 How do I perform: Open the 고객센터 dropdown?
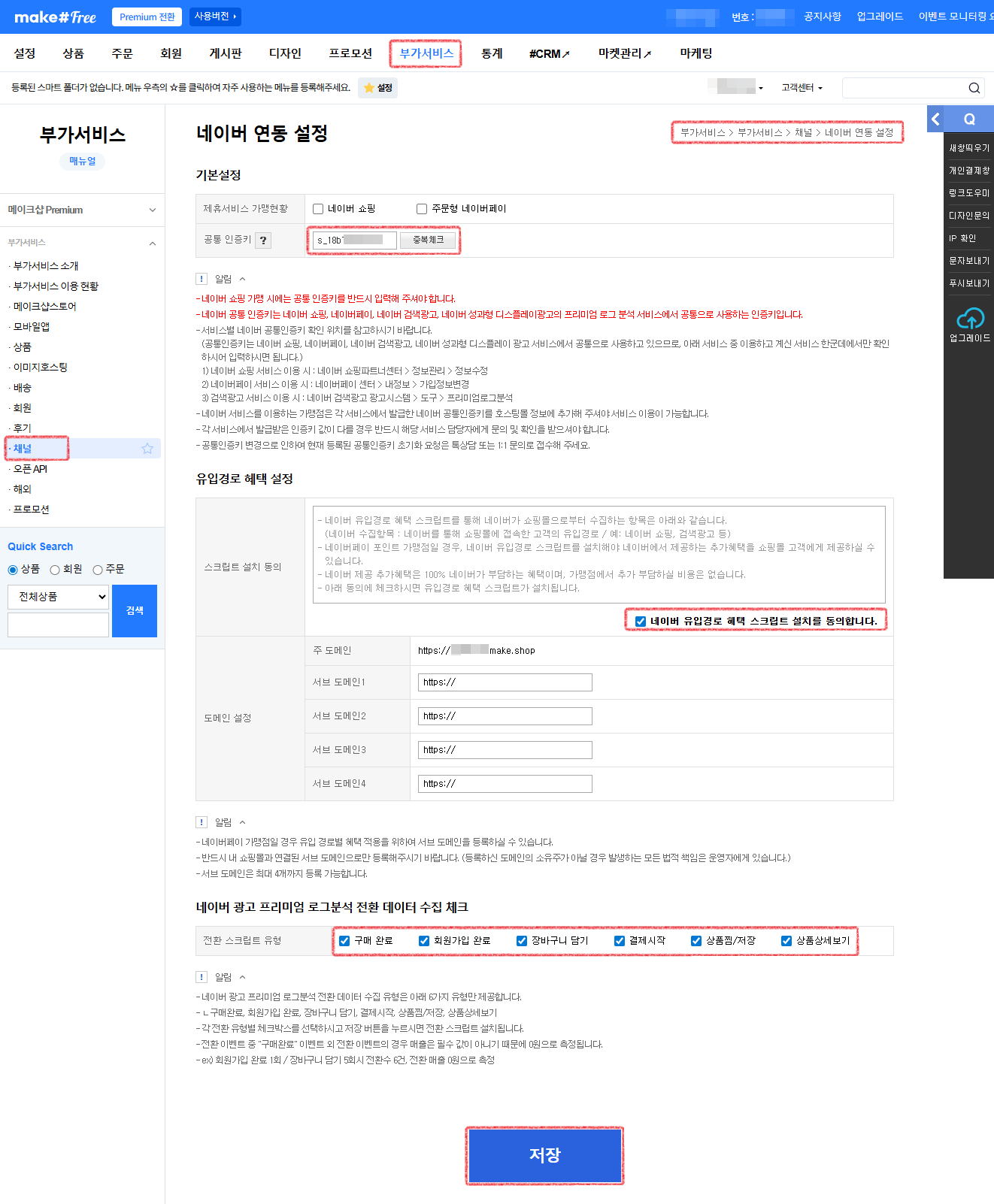point(802,88)
